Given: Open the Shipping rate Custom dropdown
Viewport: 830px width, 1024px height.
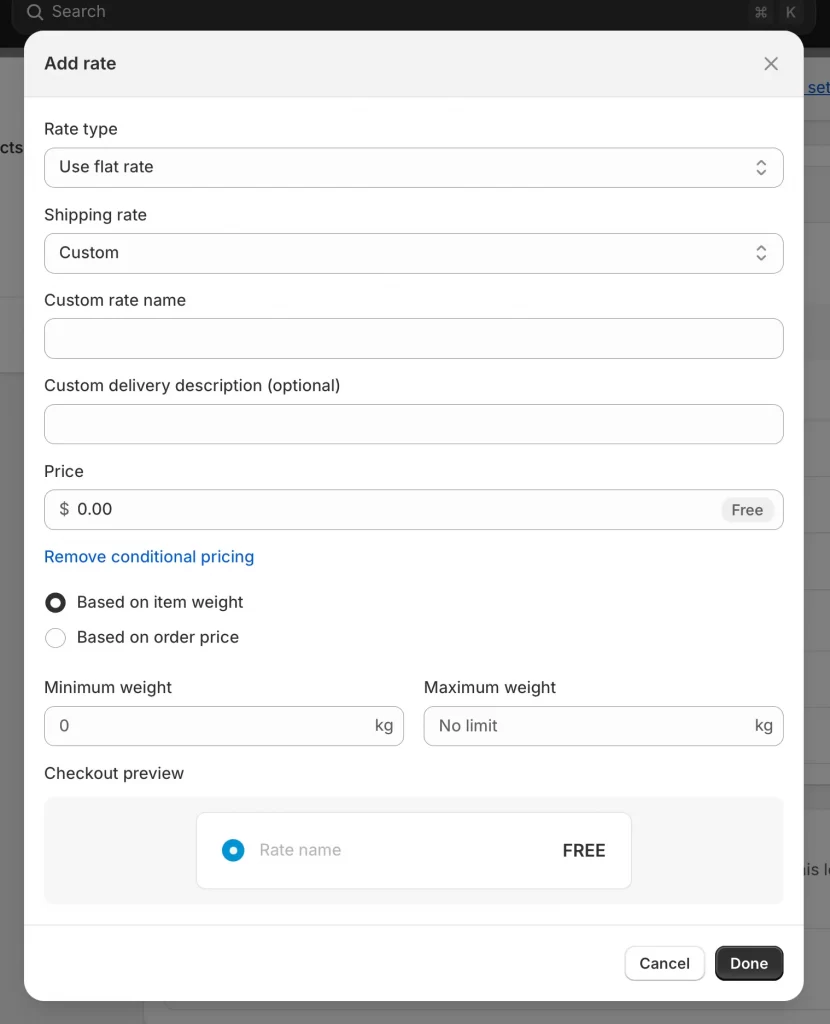Looking at the screenshot, I should 400,253.
